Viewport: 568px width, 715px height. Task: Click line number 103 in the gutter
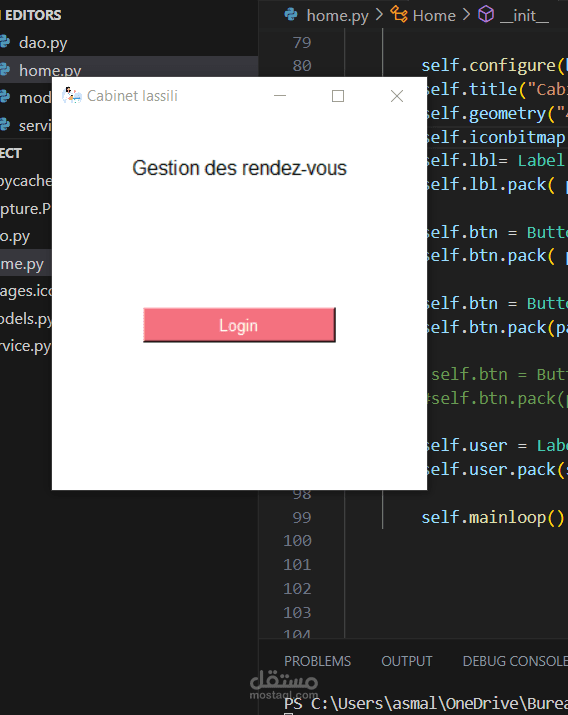point(297,612)
